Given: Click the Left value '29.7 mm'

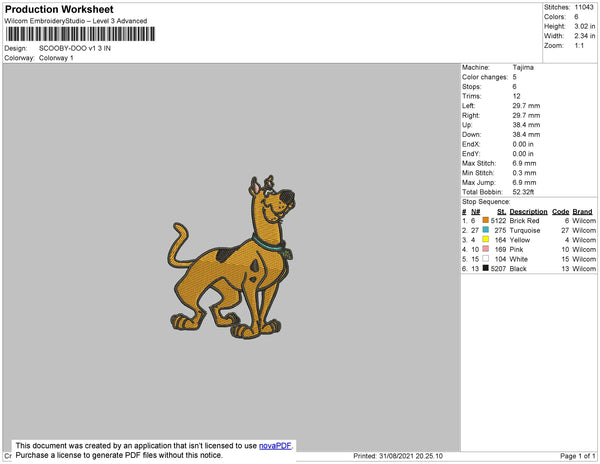Looking at the screenshot, I should point(527,106).
